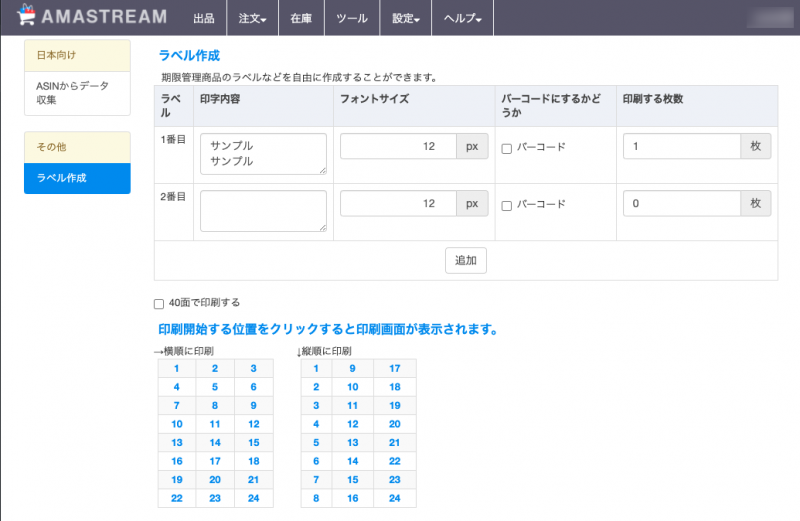Click position 24 in the 横順に印刷 grid
The image size is (800, 521).
coord(254,498)
